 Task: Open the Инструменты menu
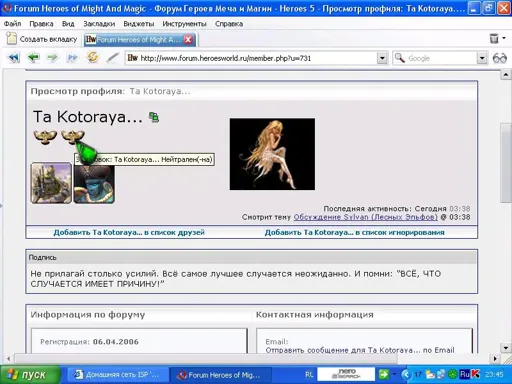[184, 24]
